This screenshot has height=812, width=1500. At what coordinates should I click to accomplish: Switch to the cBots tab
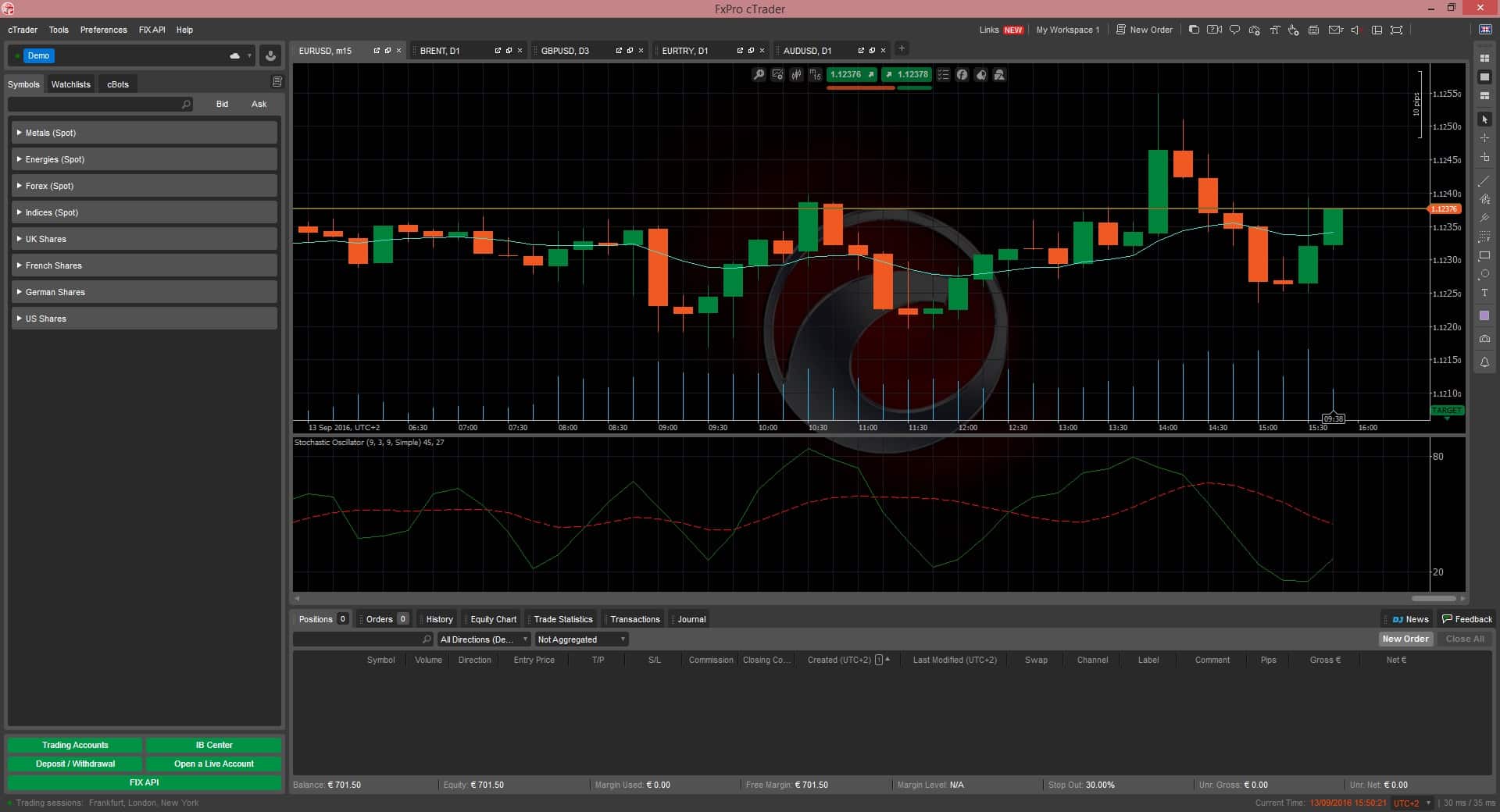(118, 84)
